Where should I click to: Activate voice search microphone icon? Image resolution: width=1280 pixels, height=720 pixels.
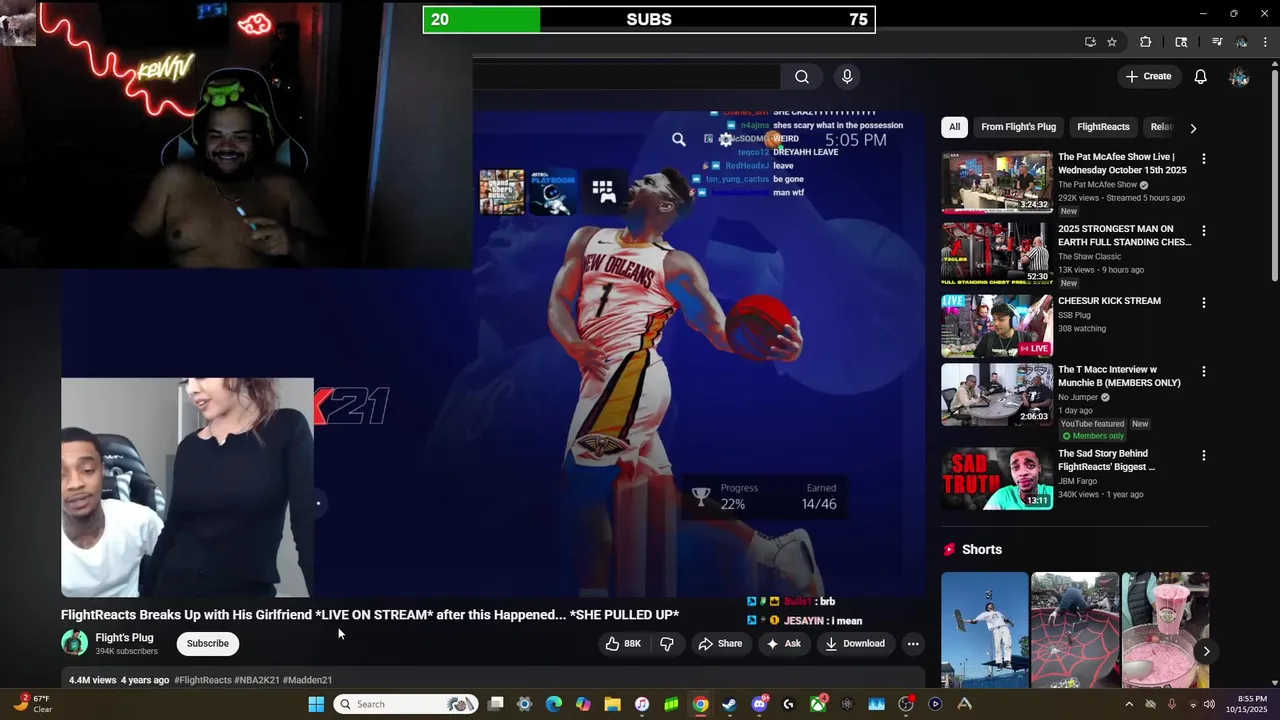tap(847, 77)
